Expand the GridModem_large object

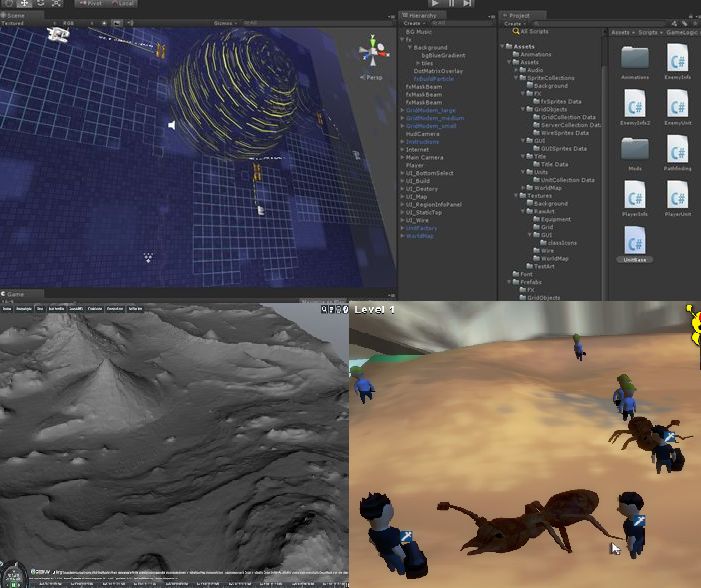coord(402,110)
